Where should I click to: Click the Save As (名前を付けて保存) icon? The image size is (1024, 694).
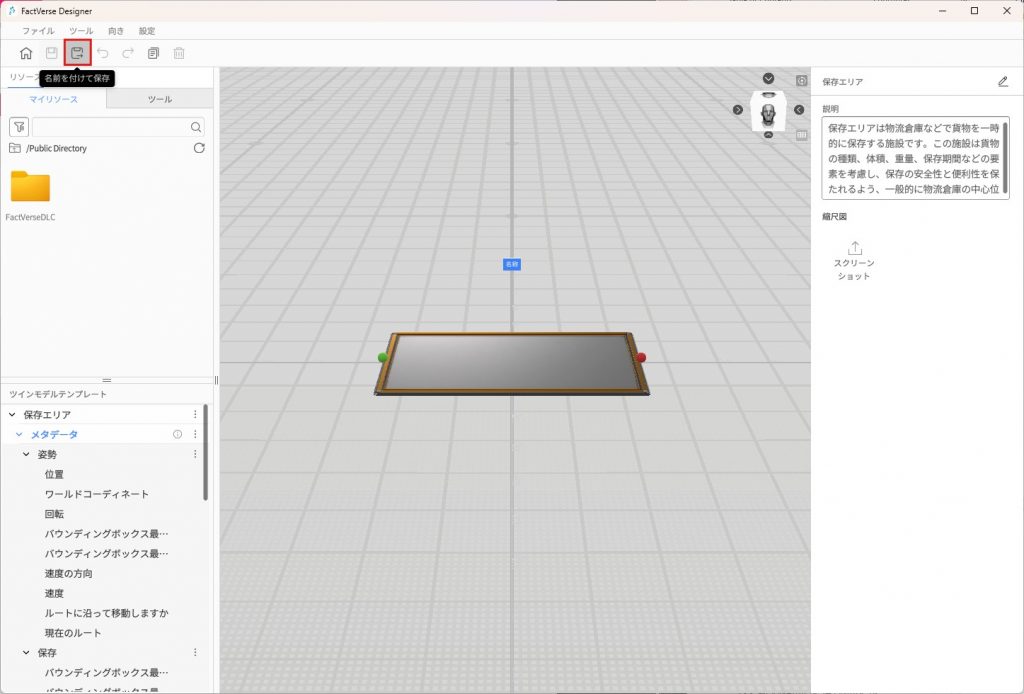point(77,53)
